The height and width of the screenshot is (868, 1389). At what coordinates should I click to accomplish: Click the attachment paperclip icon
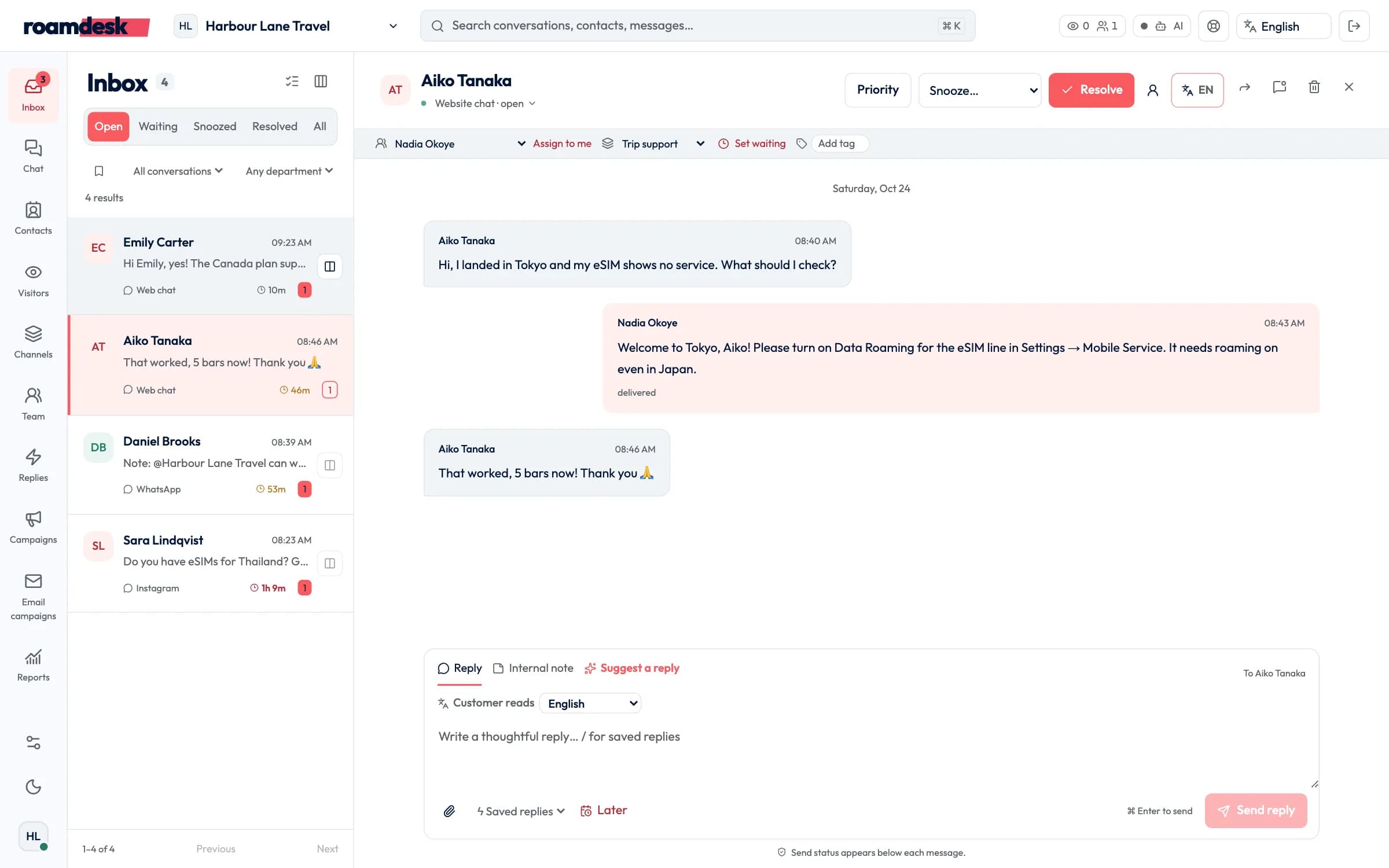[x=449, y=811]
